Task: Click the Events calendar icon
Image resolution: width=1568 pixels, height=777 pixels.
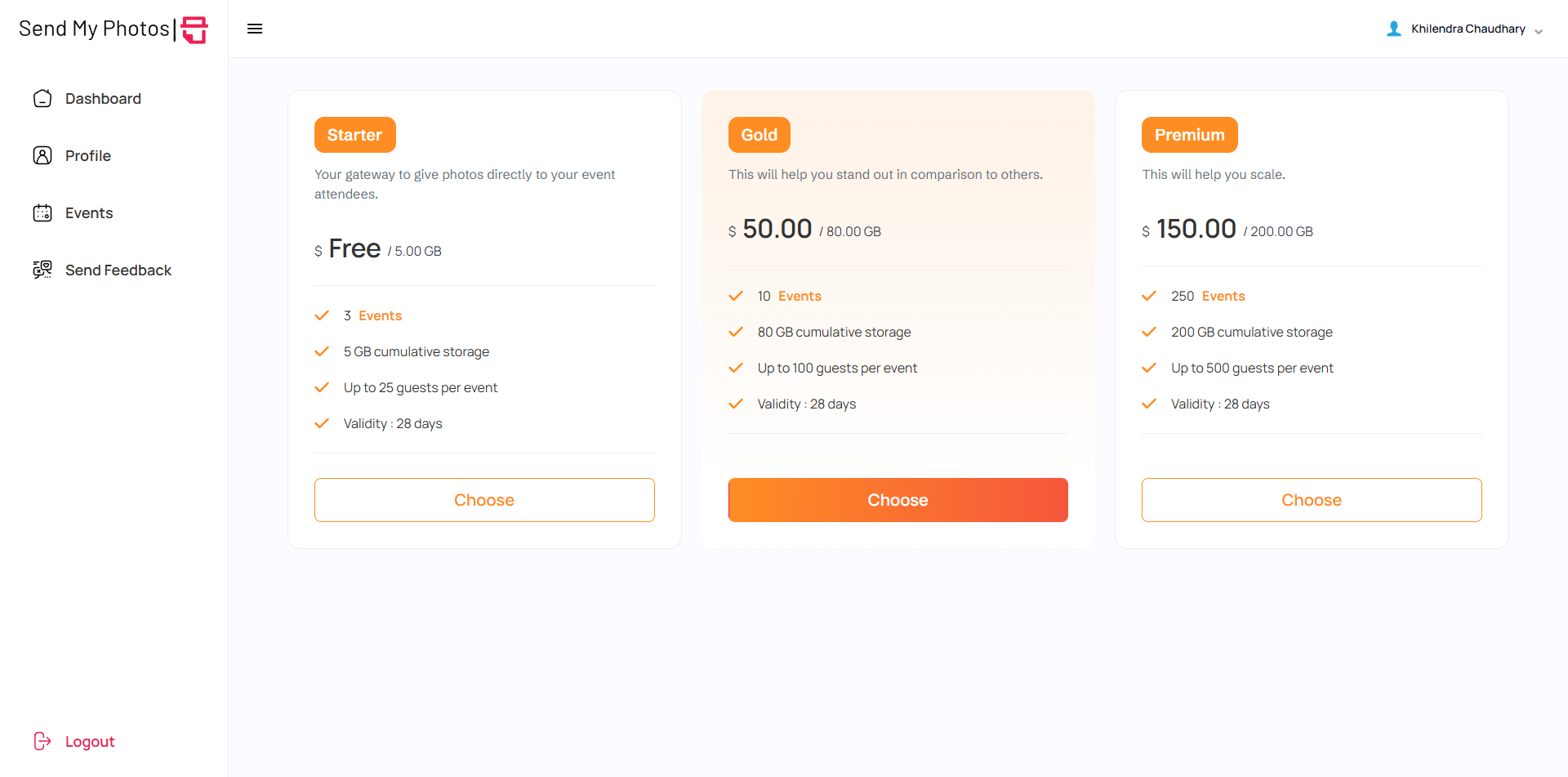Action: (42, 213)
